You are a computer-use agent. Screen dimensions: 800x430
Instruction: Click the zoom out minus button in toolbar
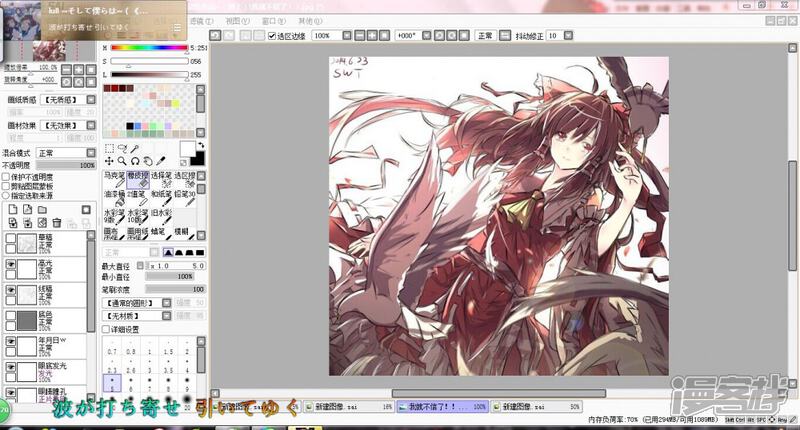click(360, 35)
